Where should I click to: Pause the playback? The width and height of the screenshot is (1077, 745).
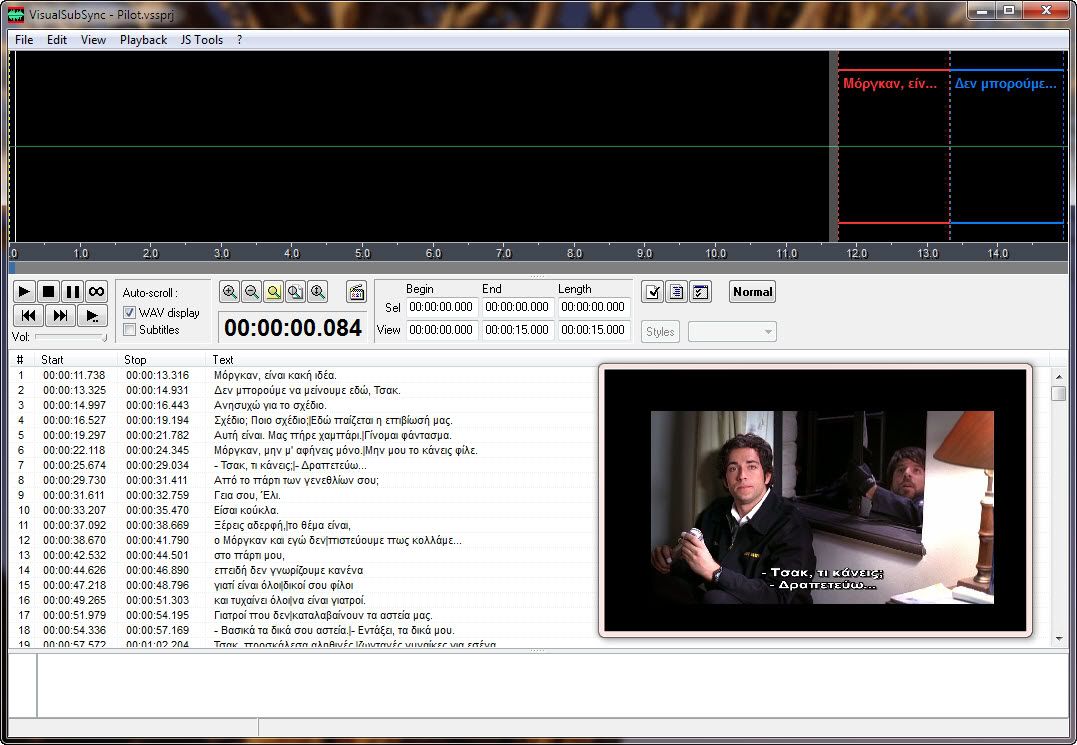[x=72, y=292]
